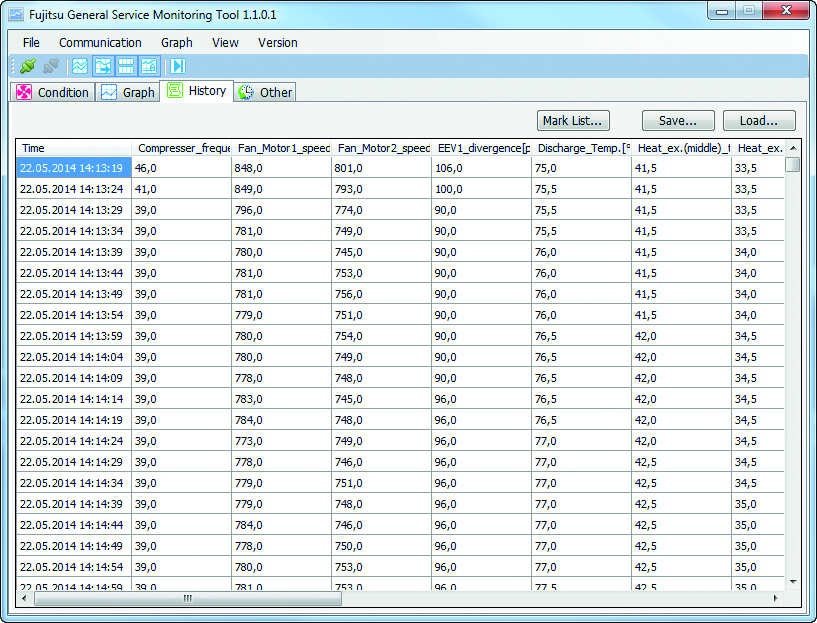Open the Version menu
Image resolution: width=817 pixels, height=623 pixels.
point(278,43)
